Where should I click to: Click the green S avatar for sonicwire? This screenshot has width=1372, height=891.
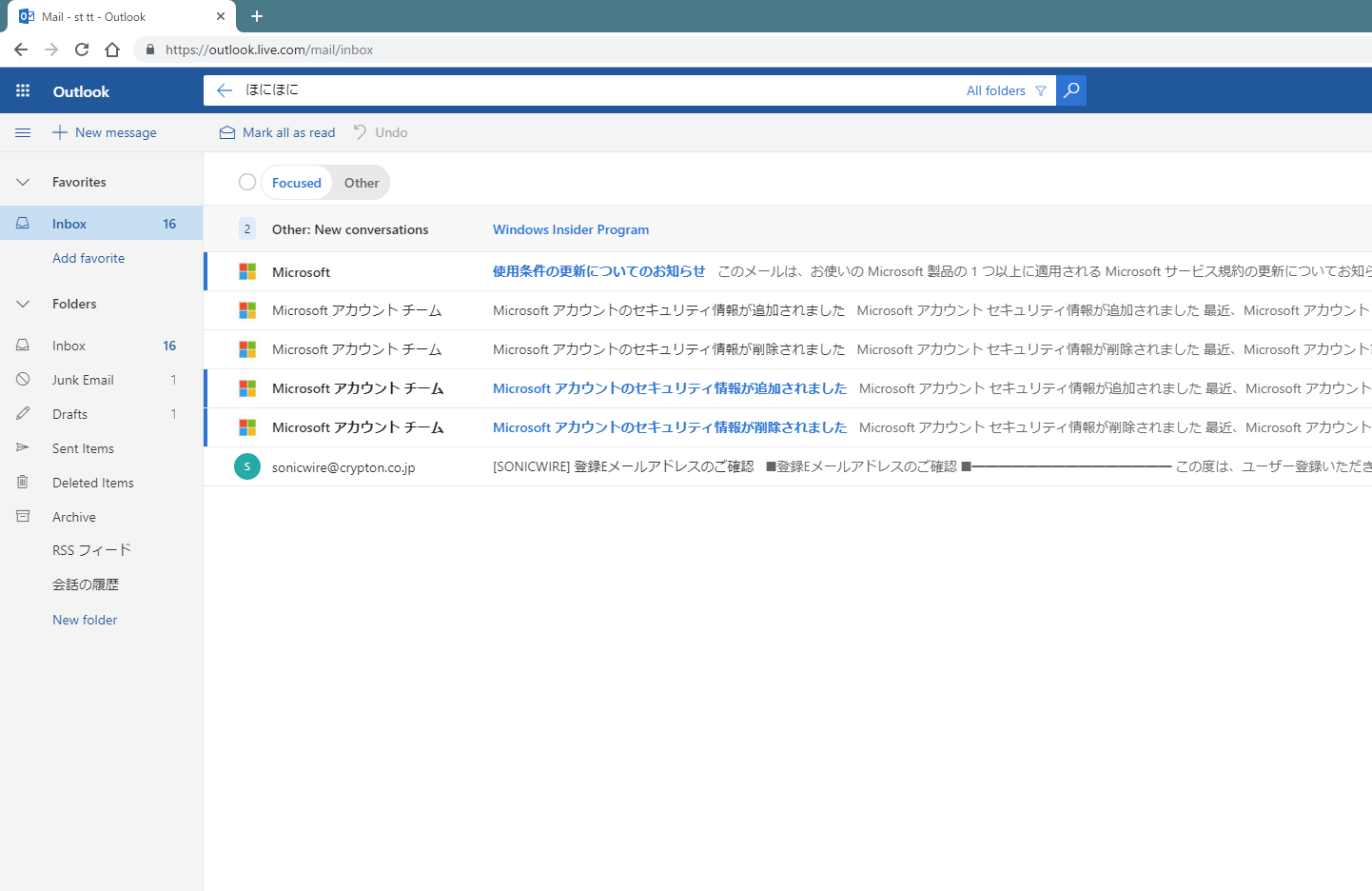[247, 466]
